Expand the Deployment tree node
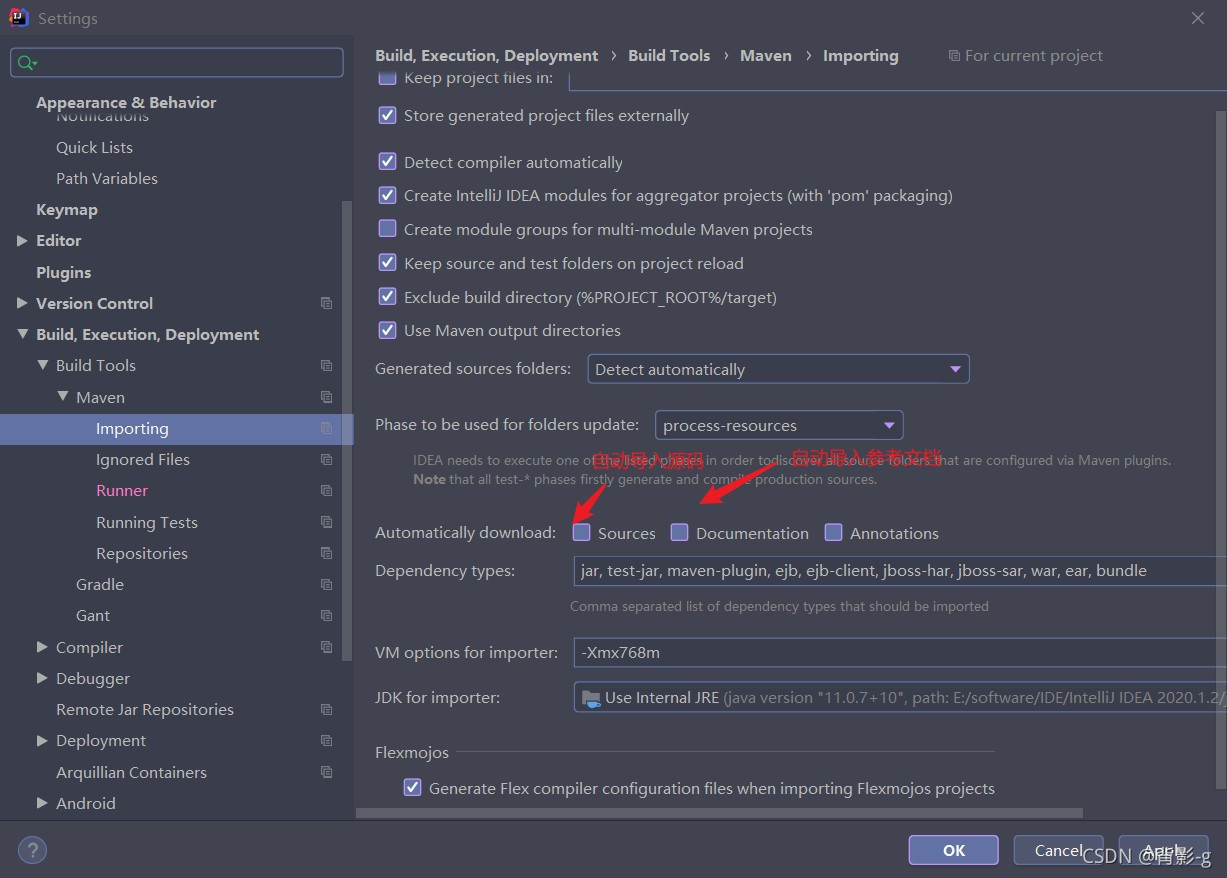This screenshot has width=1227, height=878. [42, 740]
